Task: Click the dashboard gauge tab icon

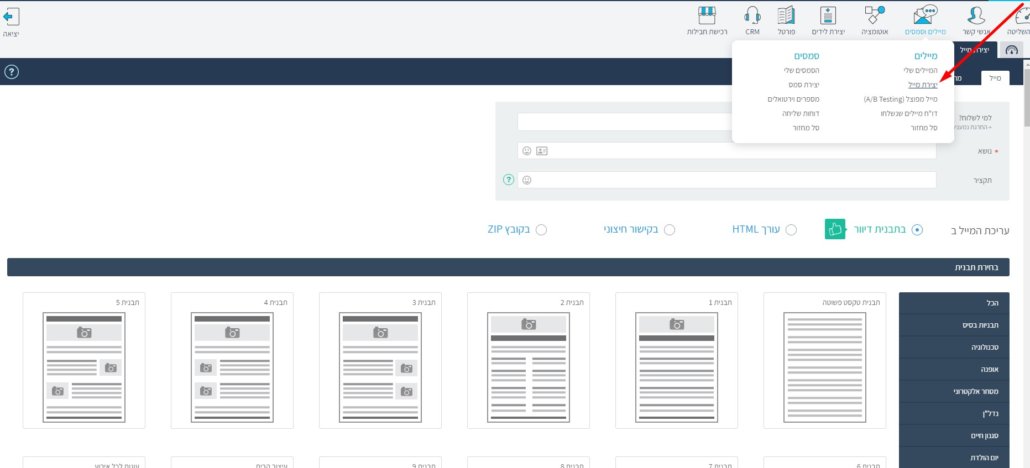Action: point(1012,51)
